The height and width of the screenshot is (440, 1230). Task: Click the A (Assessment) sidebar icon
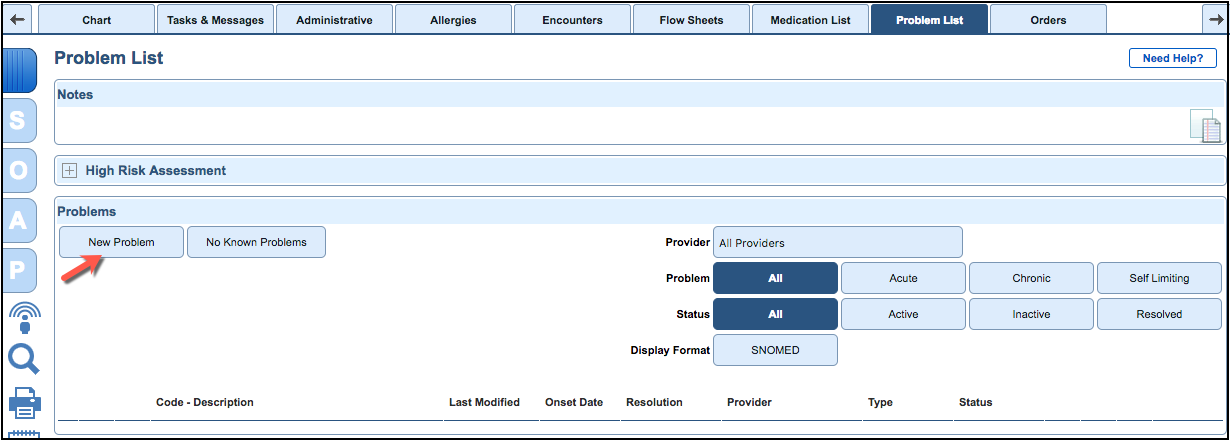[20, 221]
